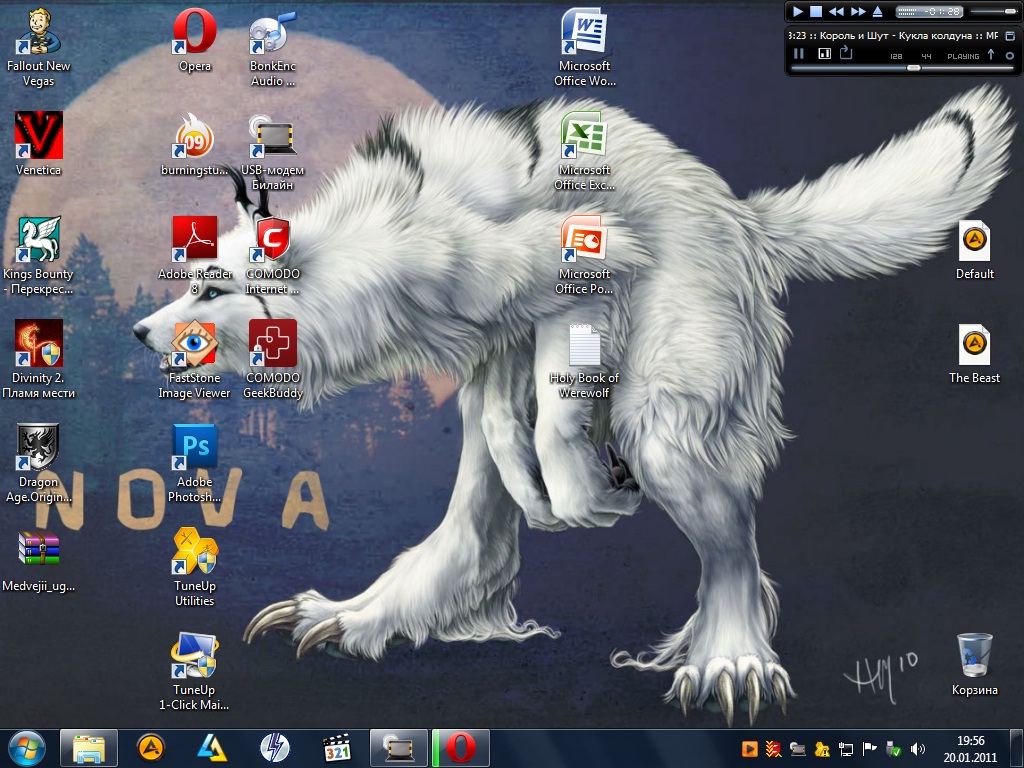Click the remaining time display -0:28
1024x768 pixels.
click(x=930, y=11)
